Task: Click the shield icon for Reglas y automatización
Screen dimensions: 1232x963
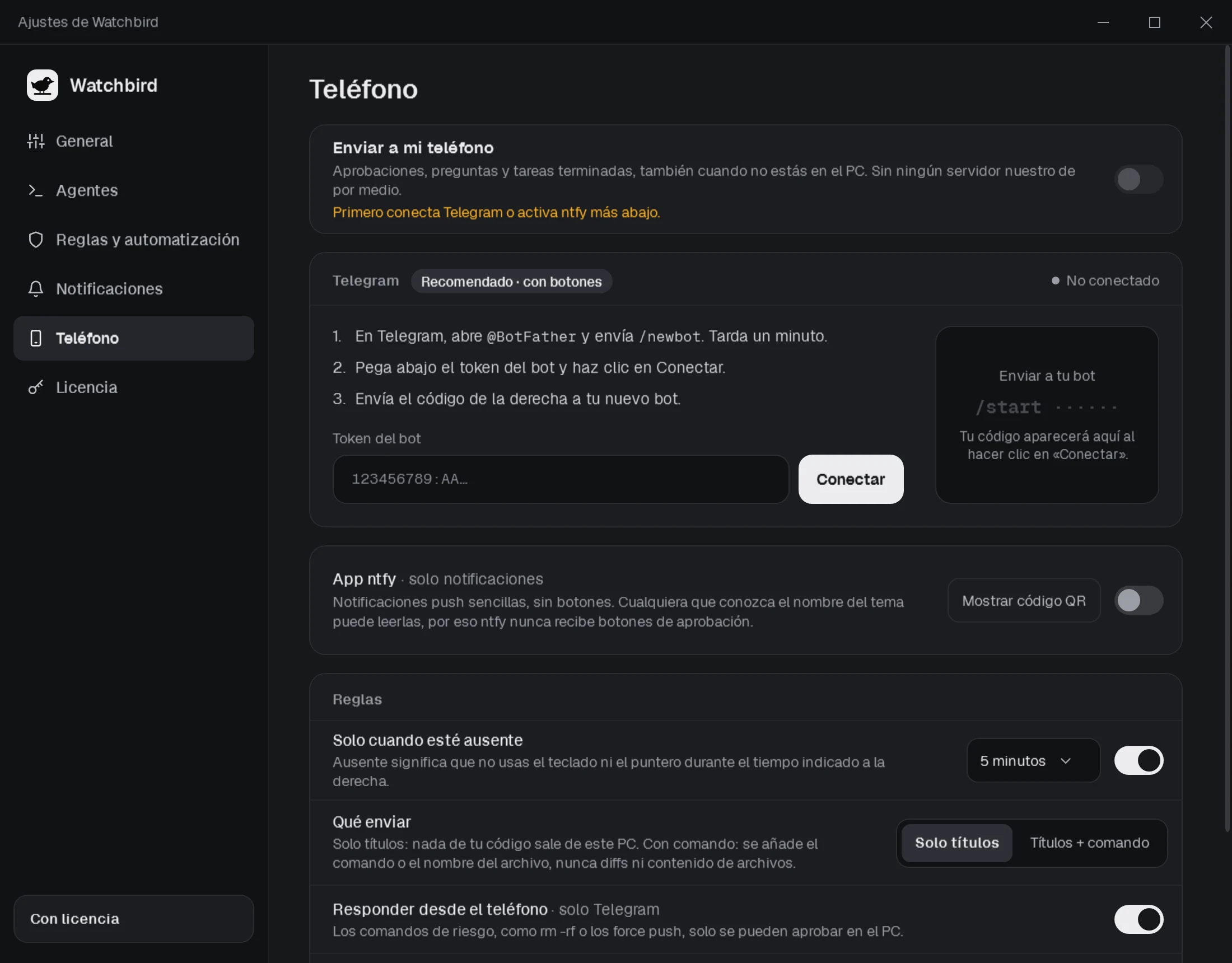Action: coord(35,240)
